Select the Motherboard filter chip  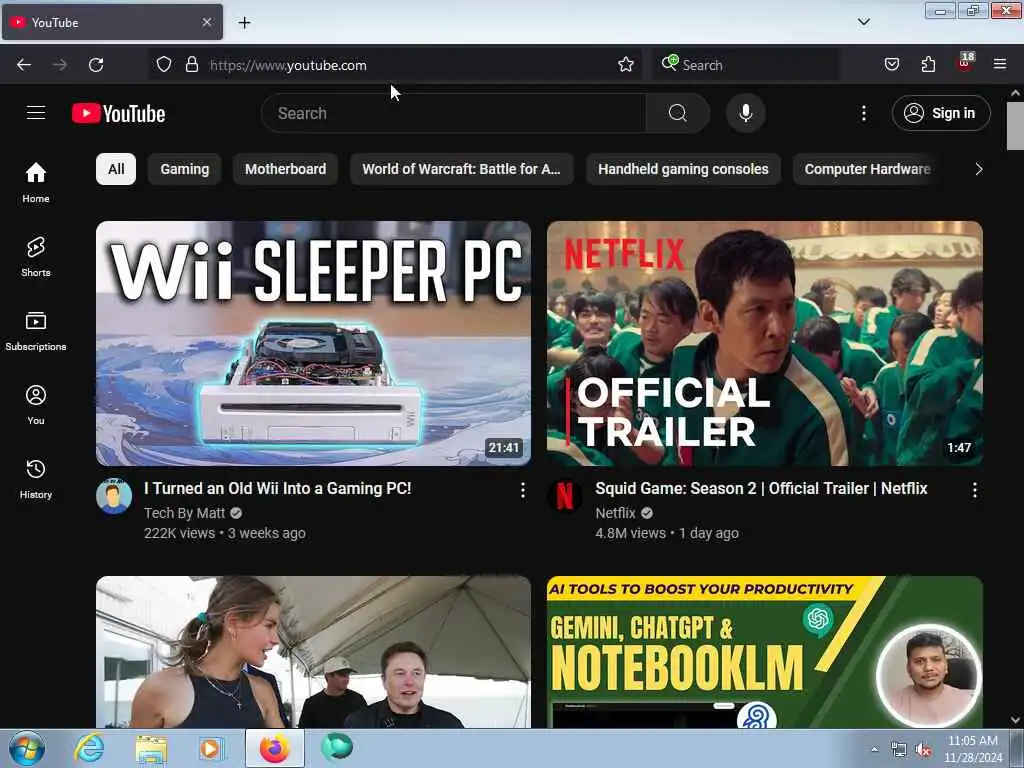tap(285, 169)
